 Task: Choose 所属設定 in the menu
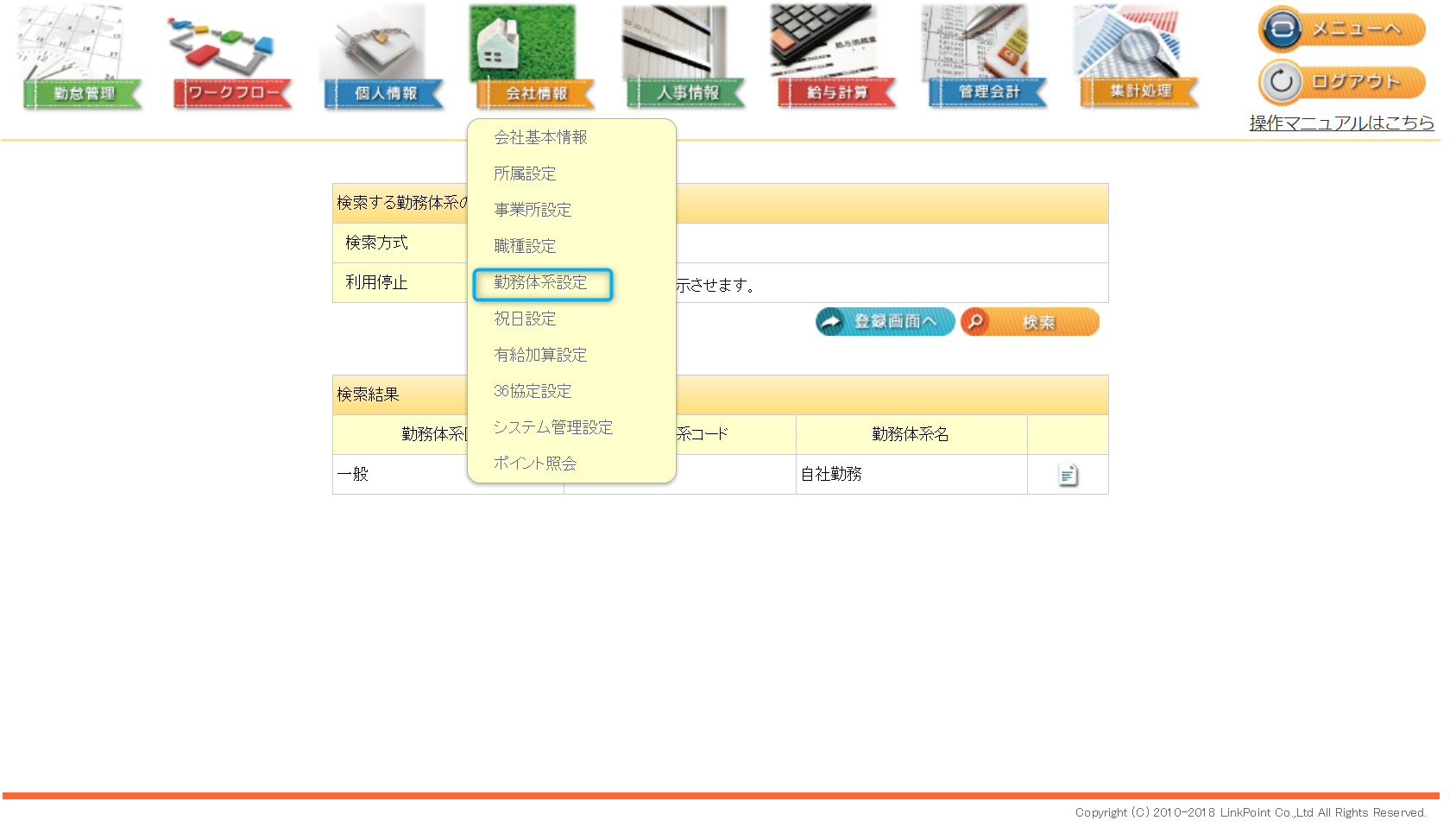(x=525, y=174)
